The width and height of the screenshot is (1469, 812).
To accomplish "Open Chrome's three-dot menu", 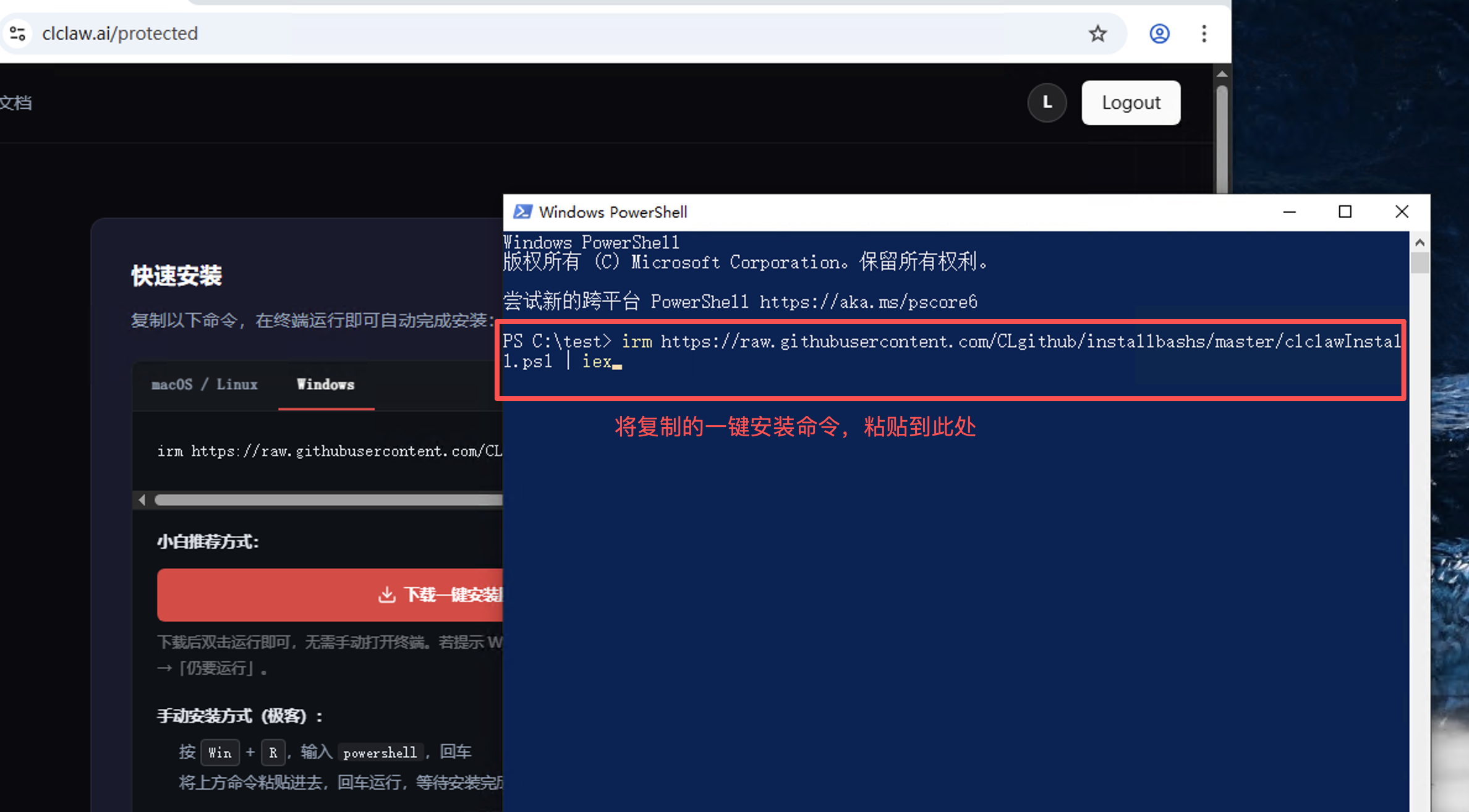I will coord(1204,33).
